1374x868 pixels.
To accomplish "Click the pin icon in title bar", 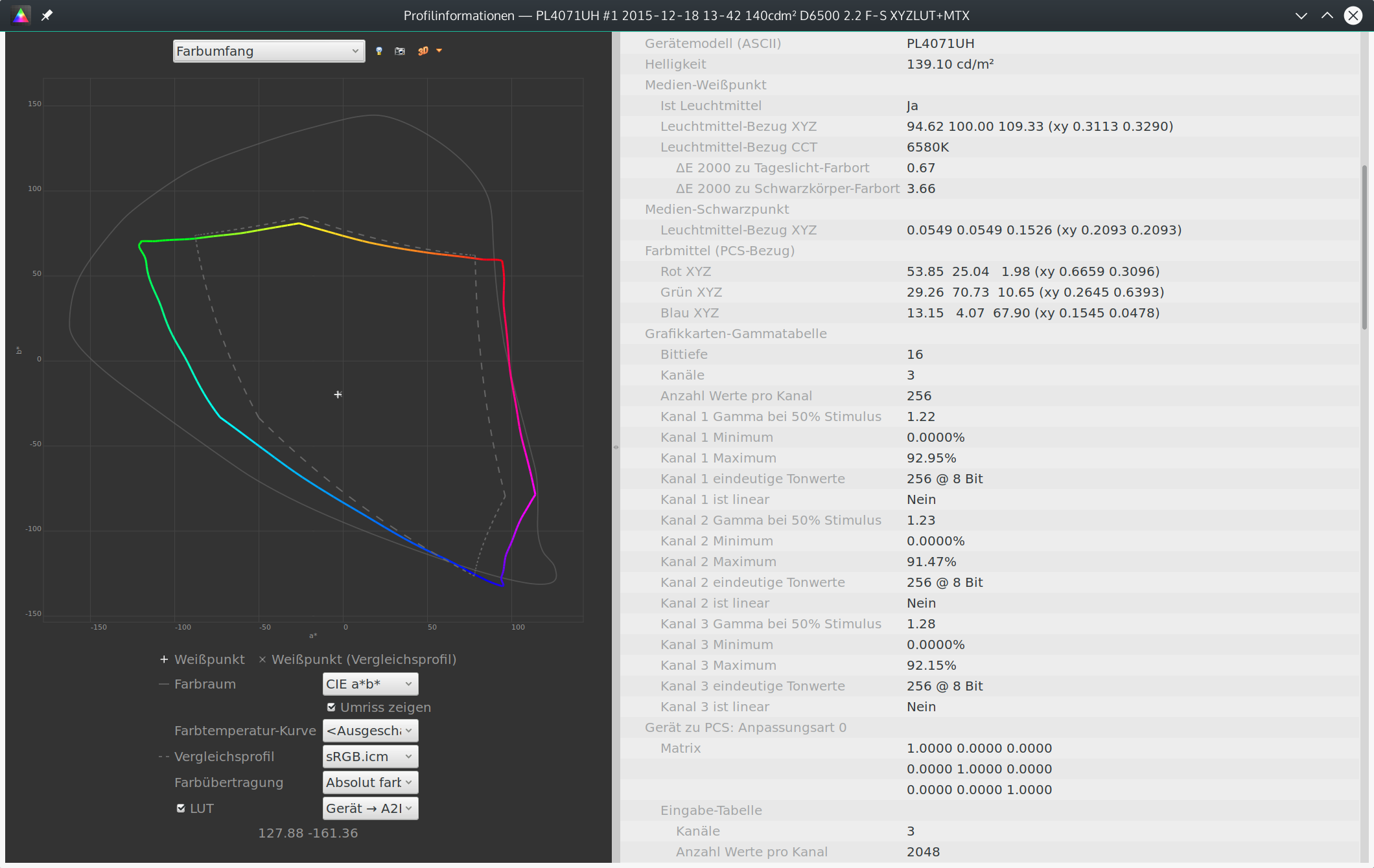I will 47,16.
